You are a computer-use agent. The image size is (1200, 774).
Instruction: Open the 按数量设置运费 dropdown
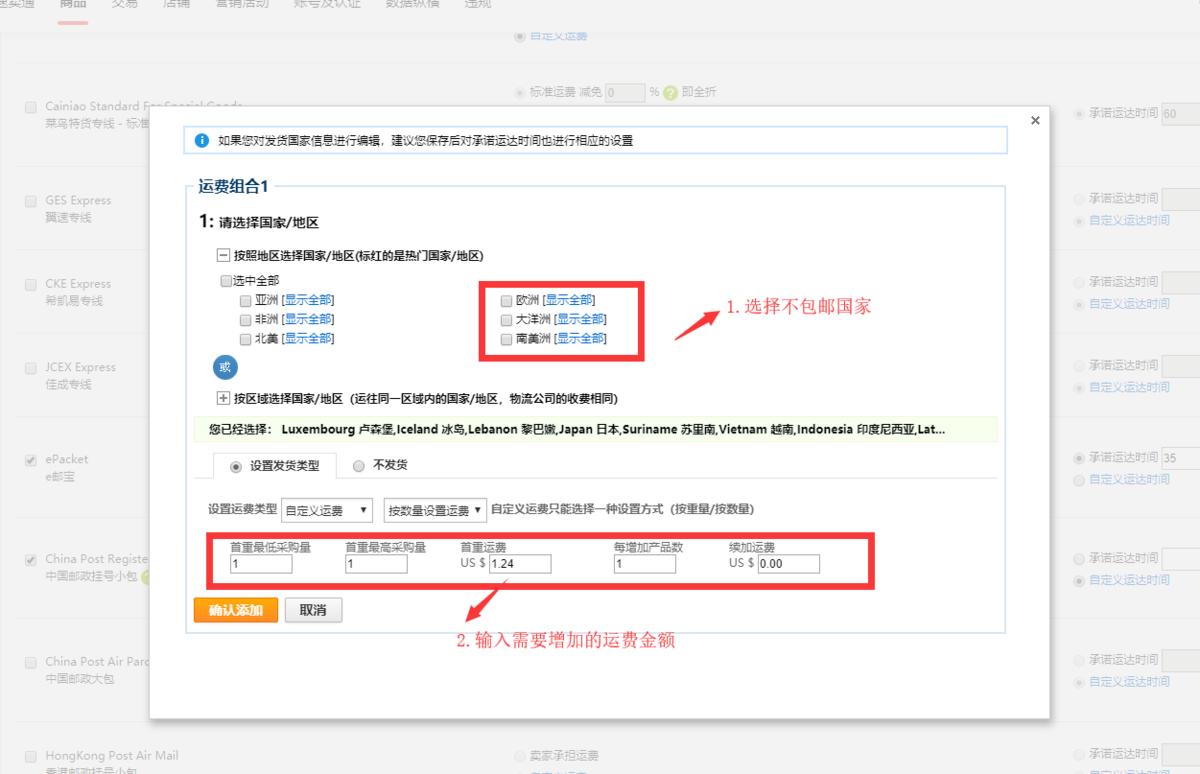click(435, 510)
